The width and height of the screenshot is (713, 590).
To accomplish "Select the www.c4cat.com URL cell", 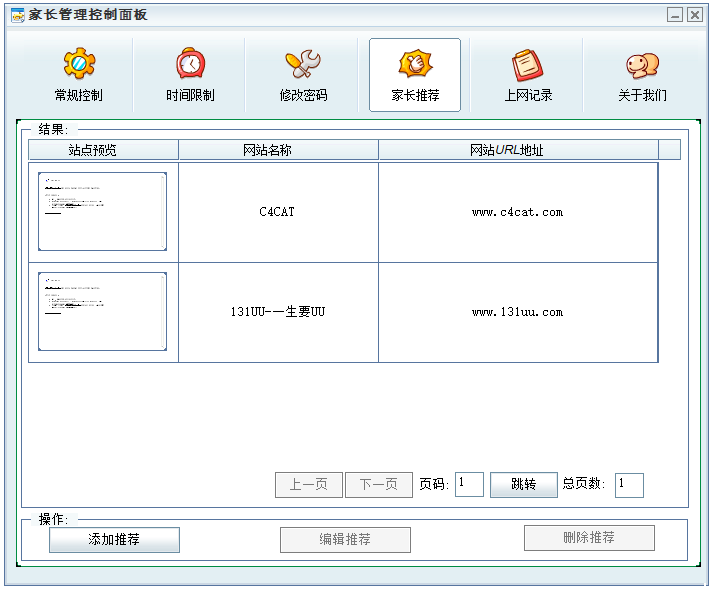I will (517, 212).
